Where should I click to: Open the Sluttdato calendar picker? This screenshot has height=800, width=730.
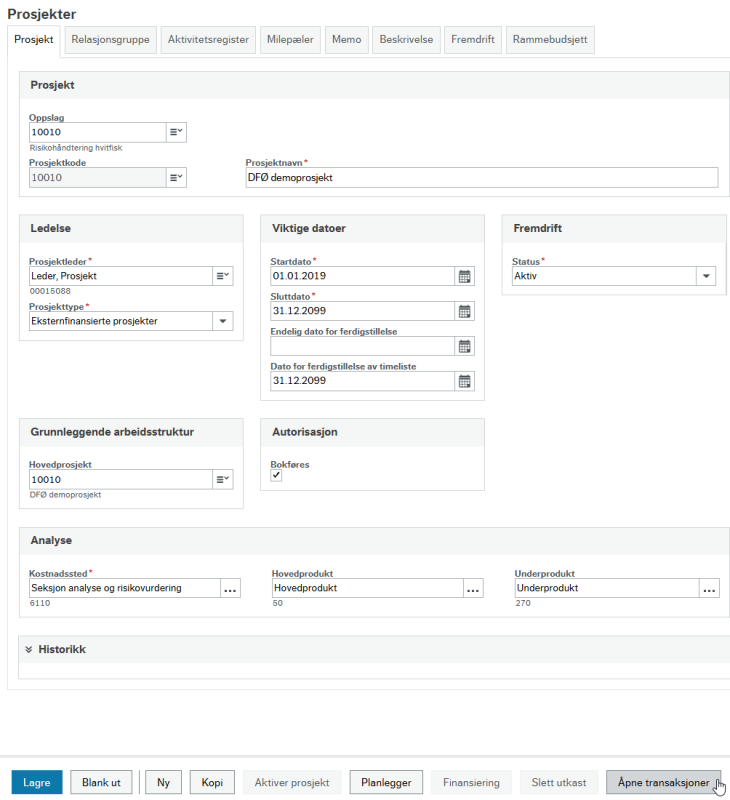[464, 311]
